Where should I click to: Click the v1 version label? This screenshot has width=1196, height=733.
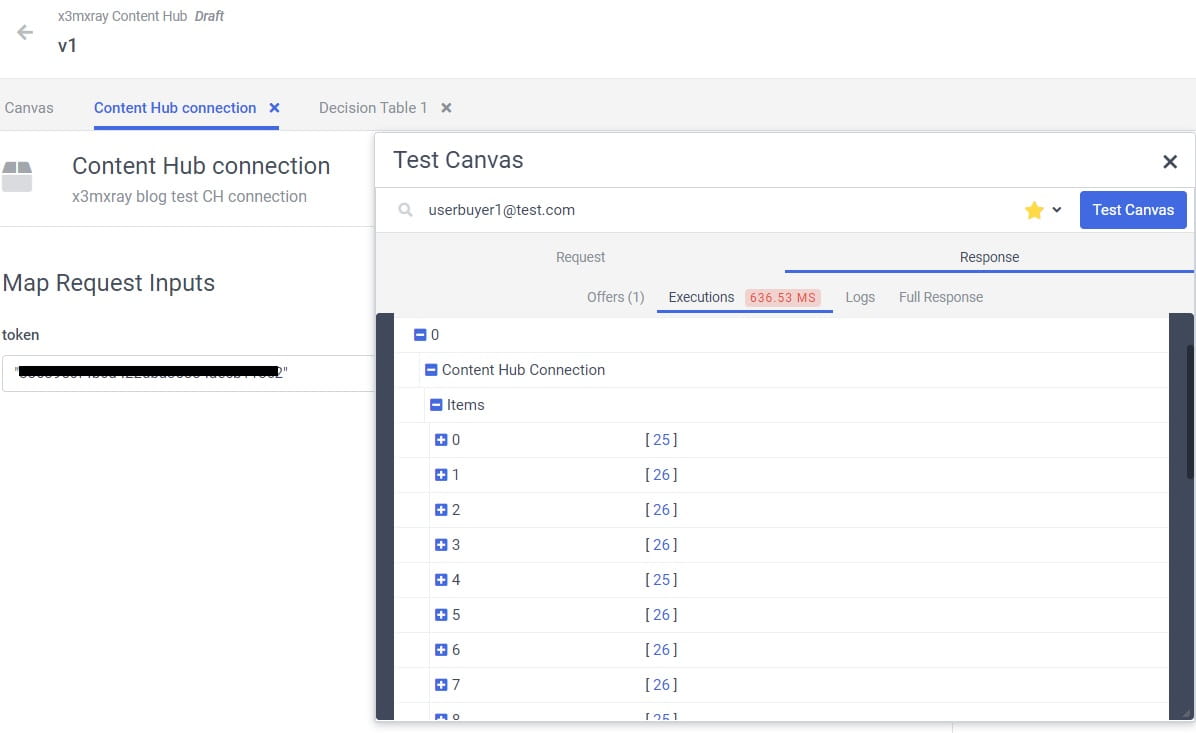67,46
